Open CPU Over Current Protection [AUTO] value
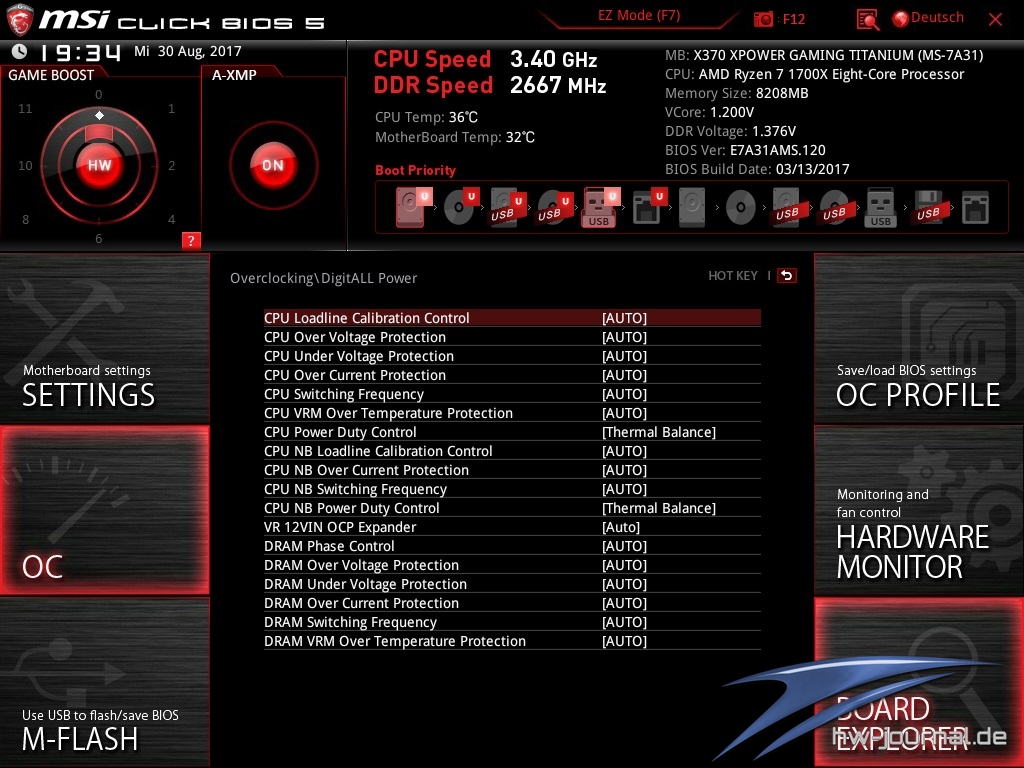1024x768 pixels. point(624,375)
